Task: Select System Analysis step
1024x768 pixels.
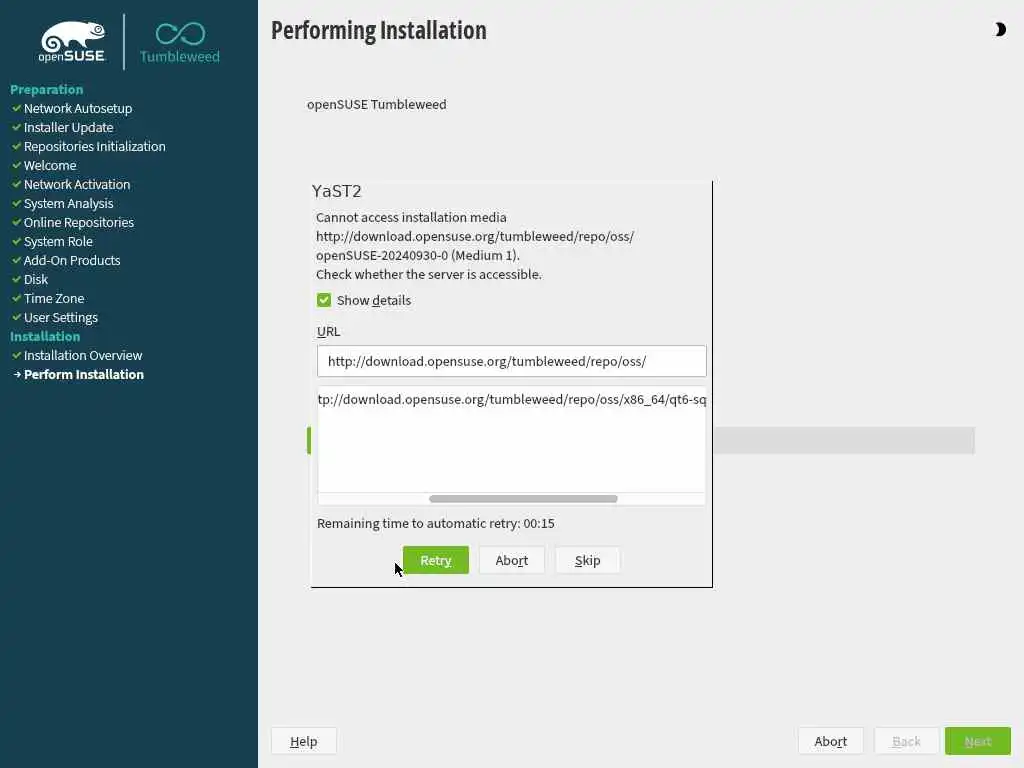Action: 69,203
